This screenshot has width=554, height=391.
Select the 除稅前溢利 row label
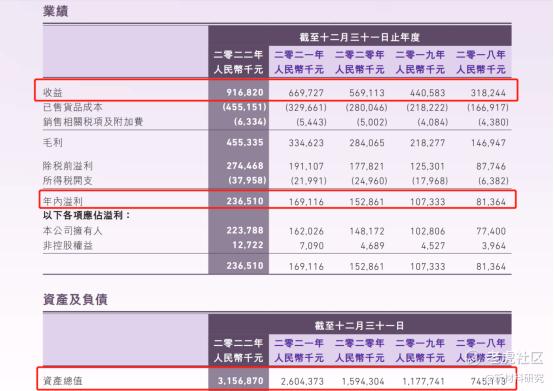coord(67,166)
